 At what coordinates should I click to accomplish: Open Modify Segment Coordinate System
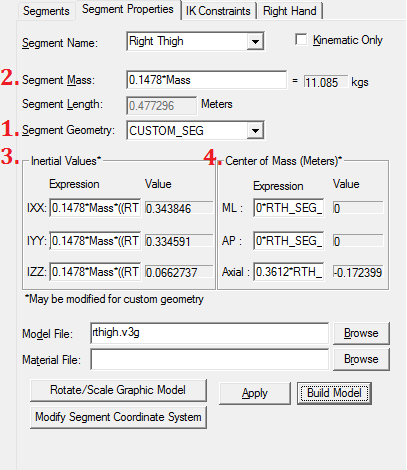coord(118,417)
